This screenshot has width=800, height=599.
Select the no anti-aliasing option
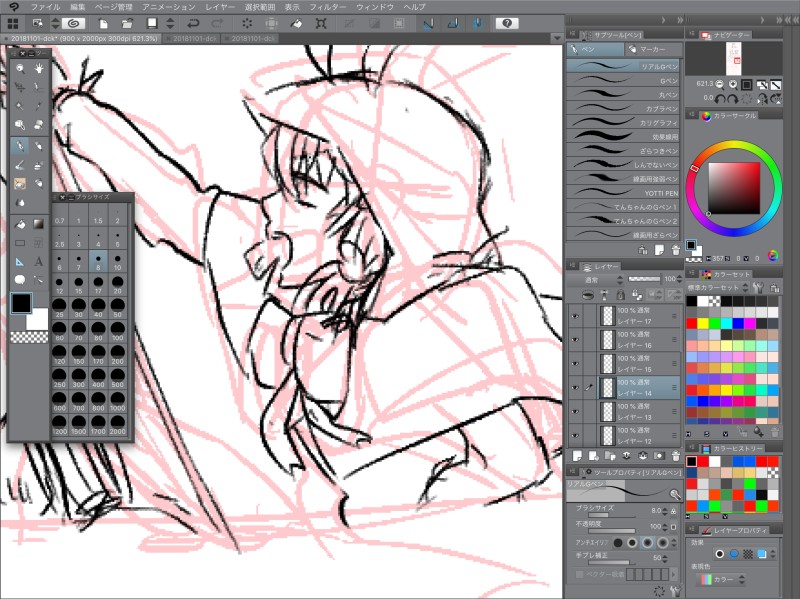point(617,543)
